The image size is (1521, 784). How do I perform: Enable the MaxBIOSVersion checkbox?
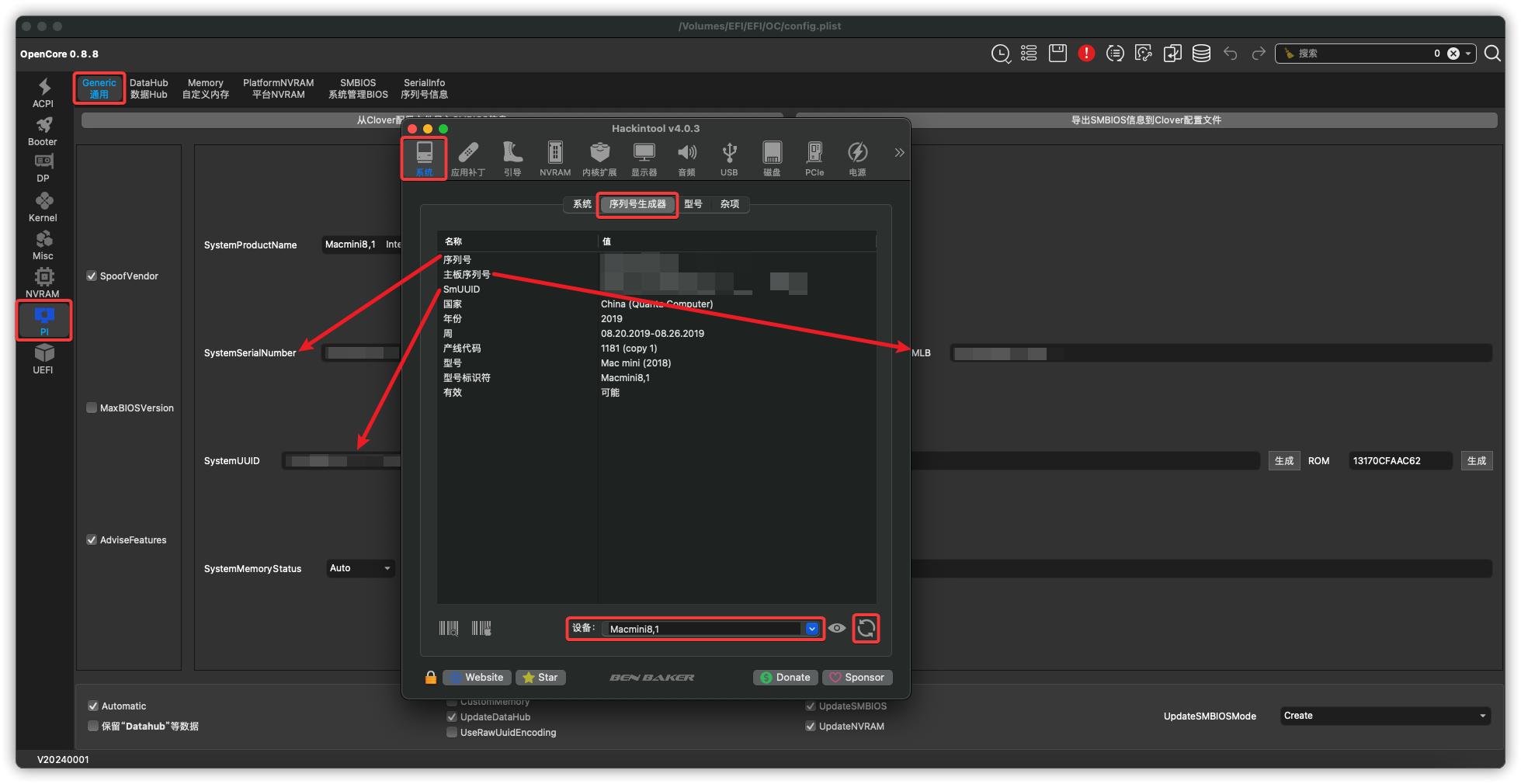pyautogui.click(x=92, y=408)
